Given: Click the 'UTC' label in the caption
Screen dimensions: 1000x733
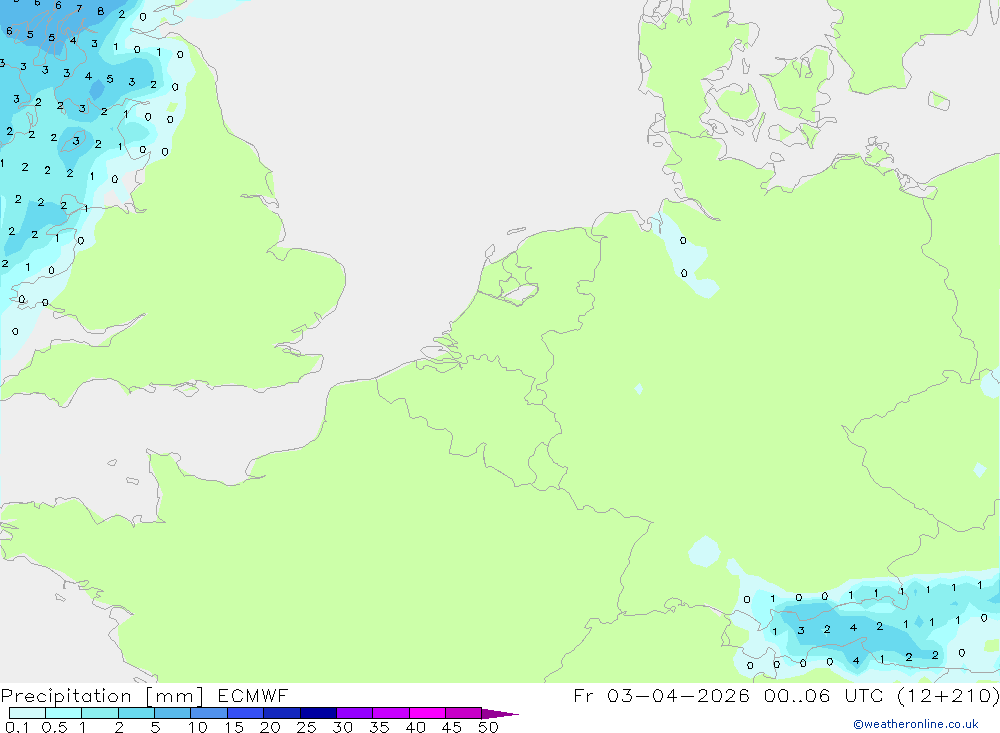Looking at the screenshot, I should [864, 695].
